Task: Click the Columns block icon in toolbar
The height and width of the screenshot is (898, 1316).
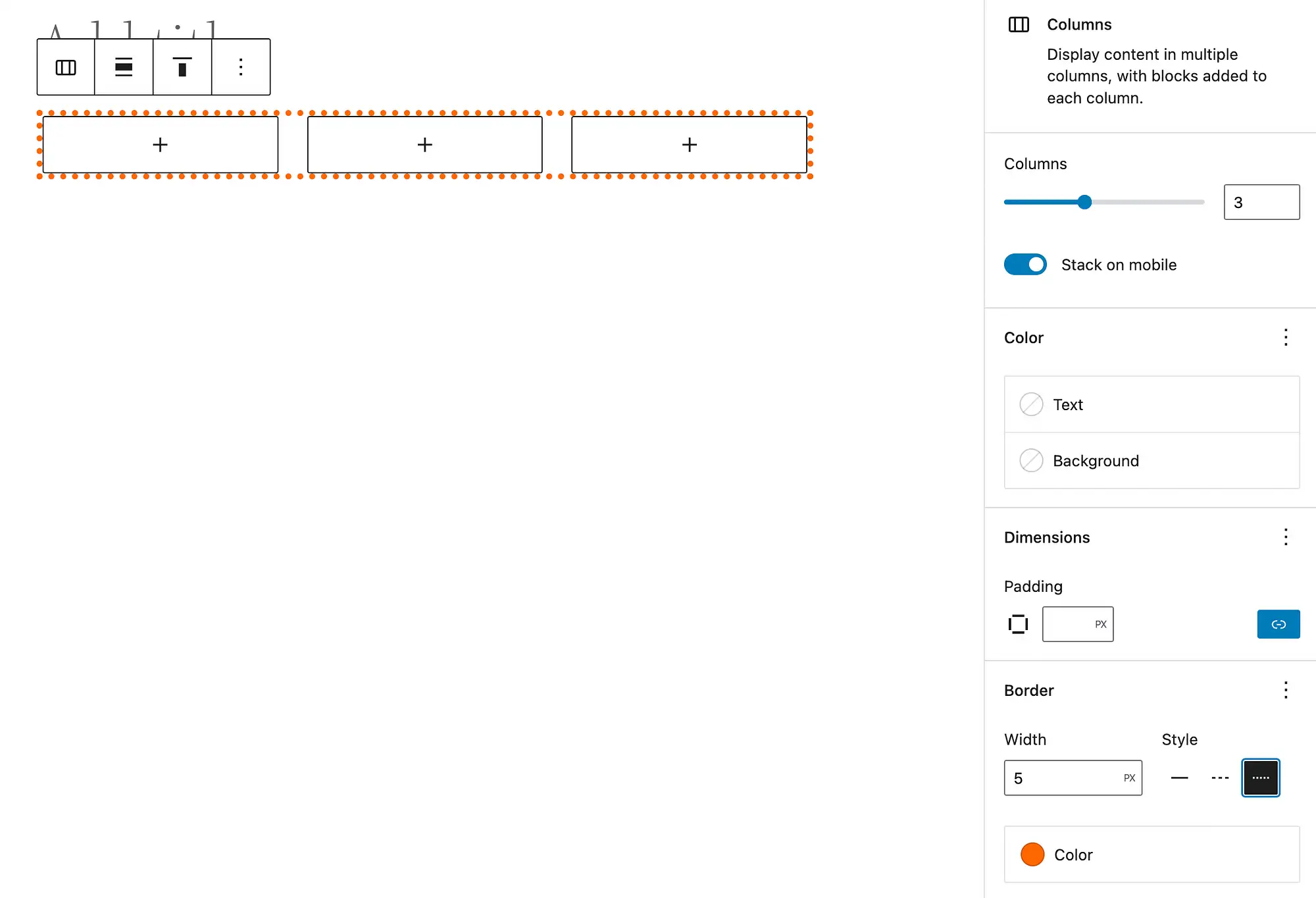Action: pos(66,67)
